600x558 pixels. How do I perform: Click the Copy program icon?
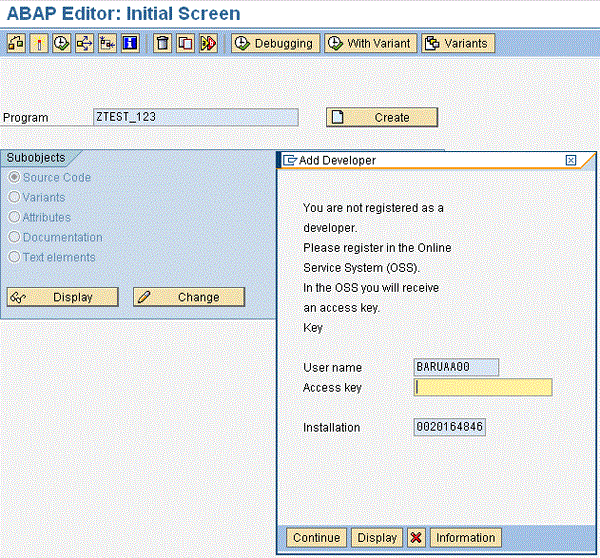pyautogui.click(x=185, y=43)
